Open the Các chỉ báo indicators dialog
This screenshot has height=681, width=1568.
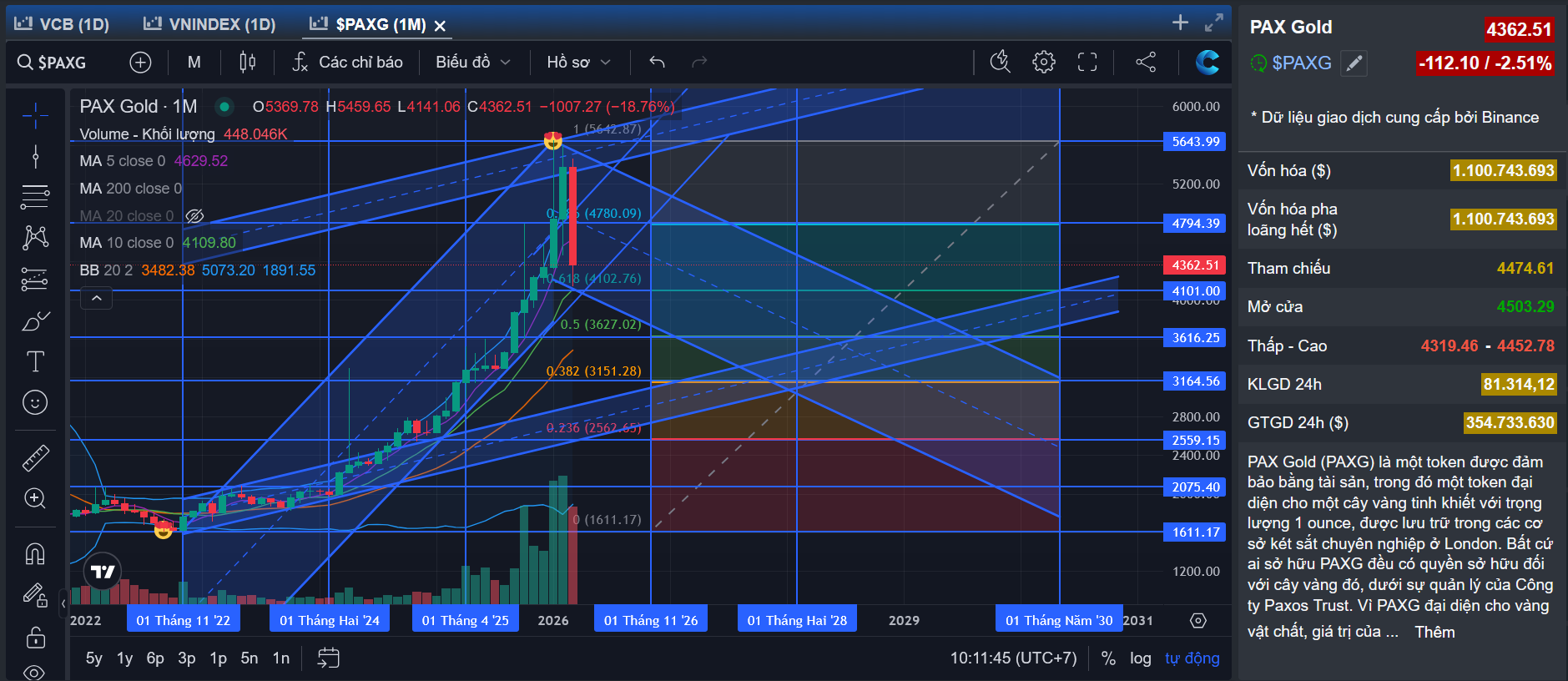(x=347, y=62)
